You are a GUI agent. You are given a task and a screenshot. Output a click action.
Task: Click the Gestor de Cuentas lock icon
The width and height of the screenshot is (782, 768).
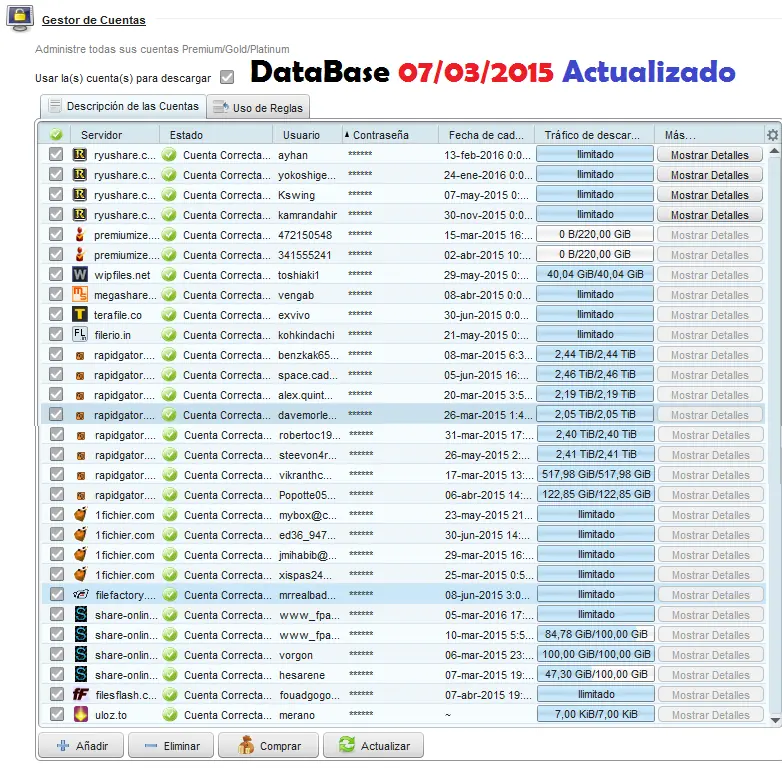tap(19, 18)
